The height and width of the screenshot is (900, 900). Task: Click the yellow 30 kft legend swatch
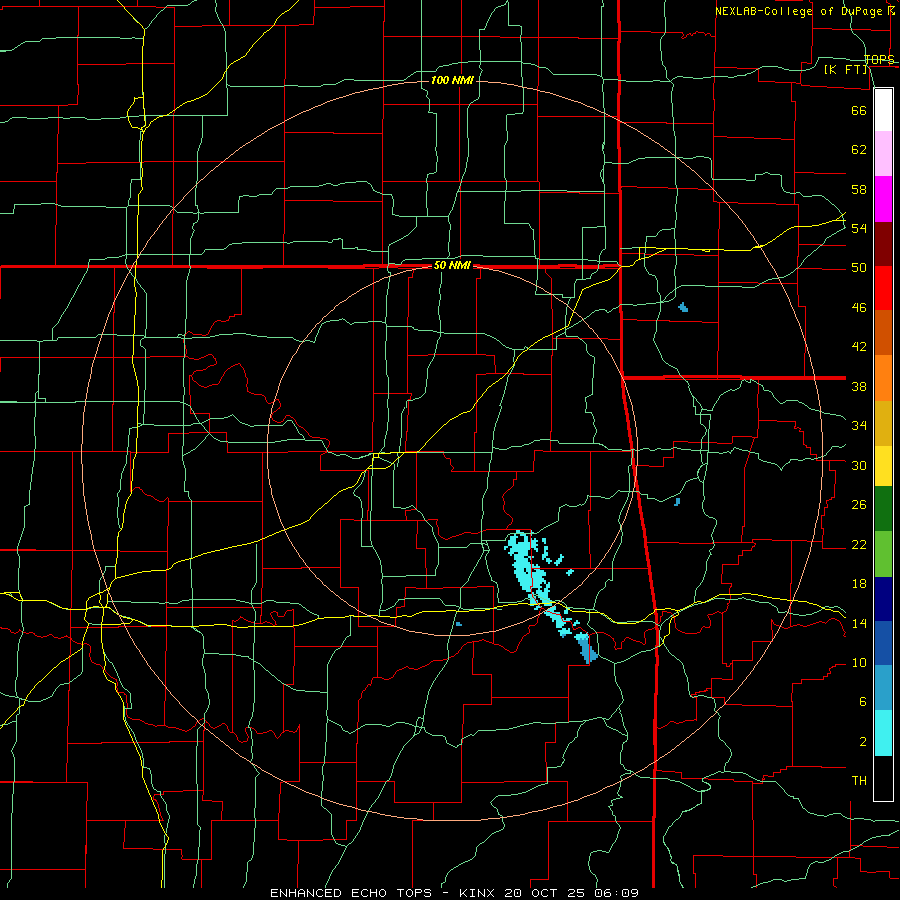point(883,465)
